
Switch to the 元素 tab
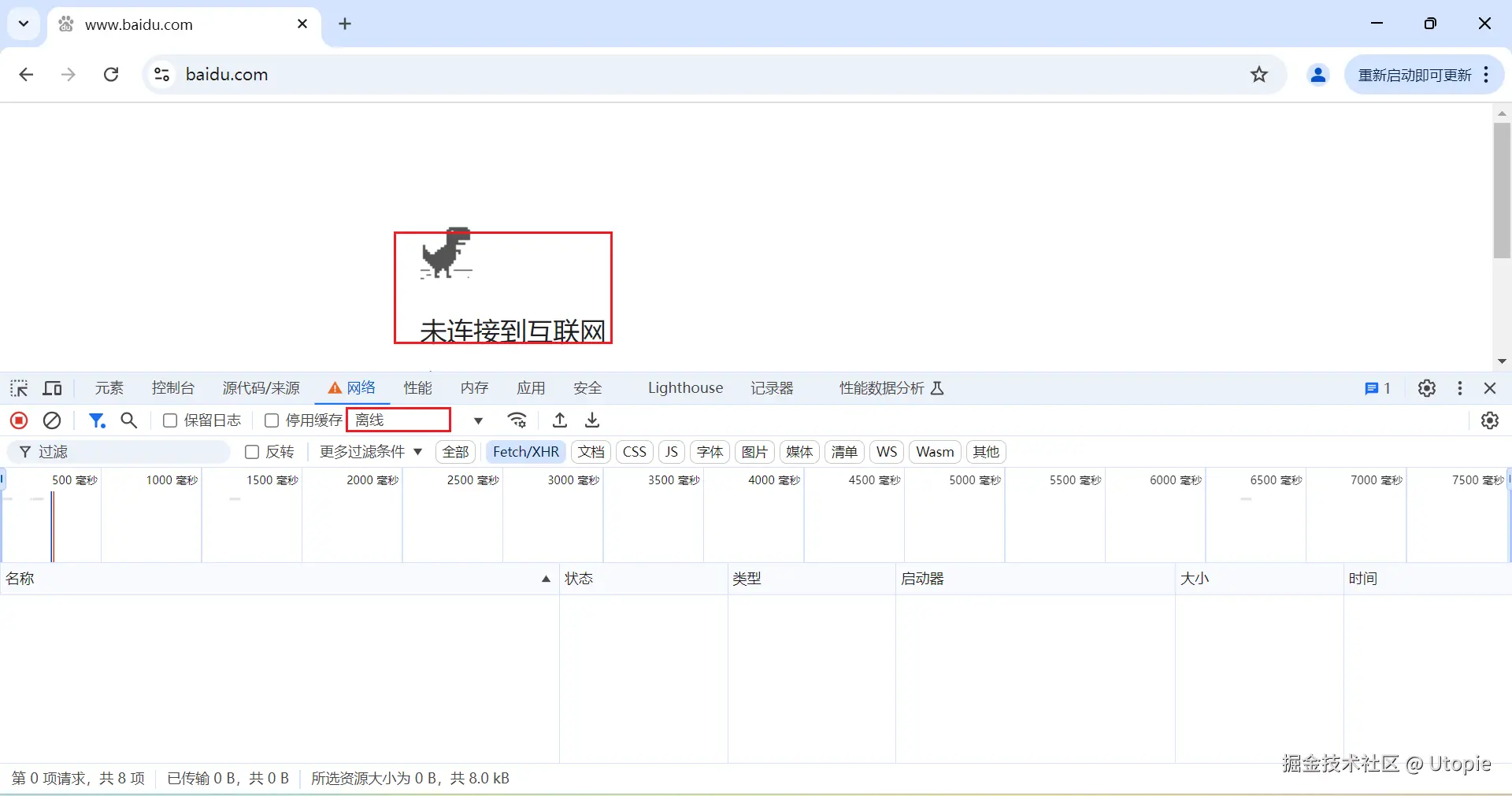pyautogui.click(x=109, y=388)
